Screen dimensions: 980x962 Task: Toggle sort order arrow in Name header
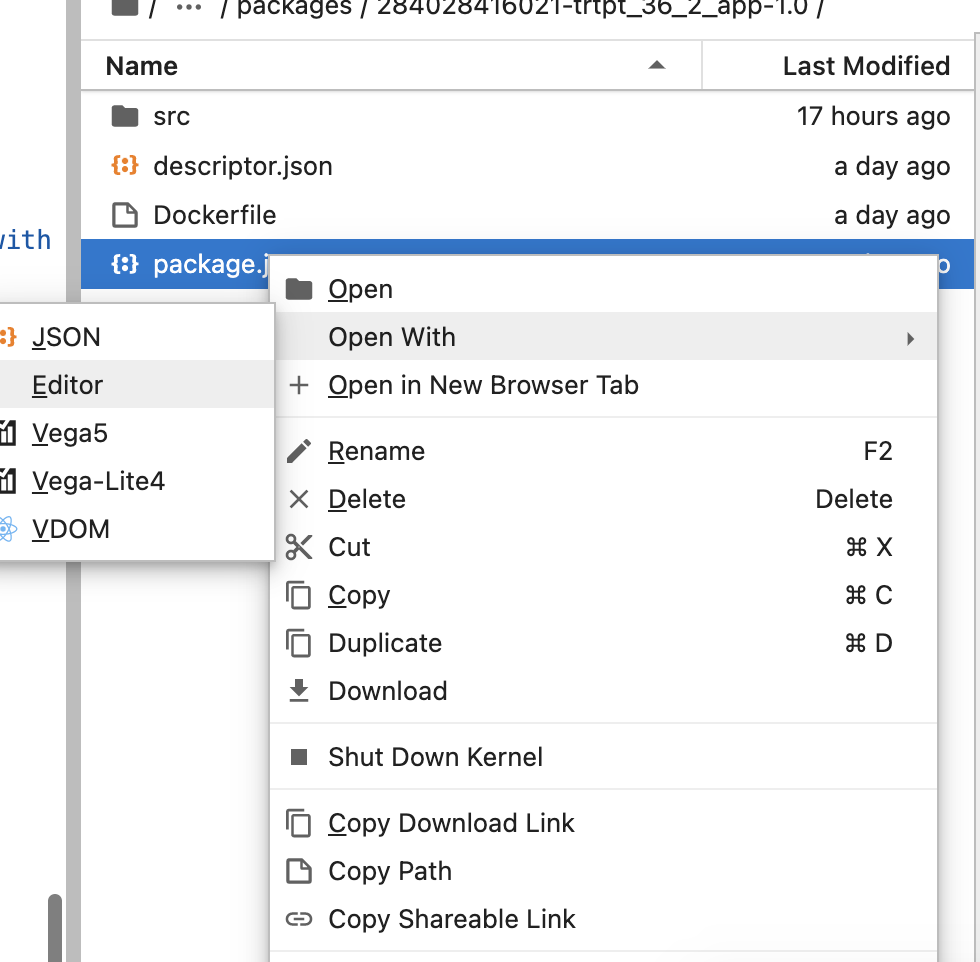point(656,65)
